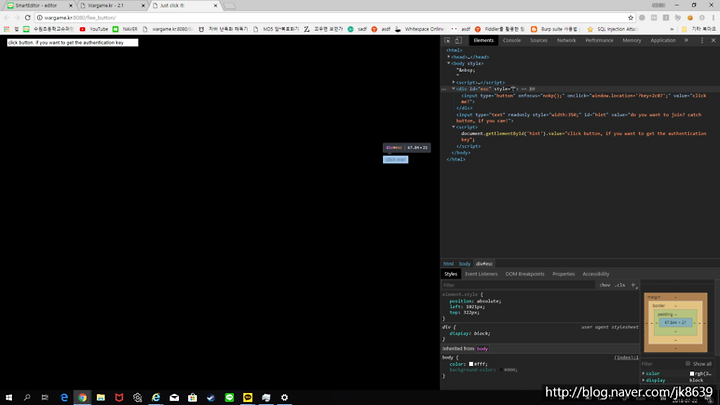Viewport: 720px width, 405px height.
Task: Show more DevTools tabs chevron
Action: [x=686, y=40]
